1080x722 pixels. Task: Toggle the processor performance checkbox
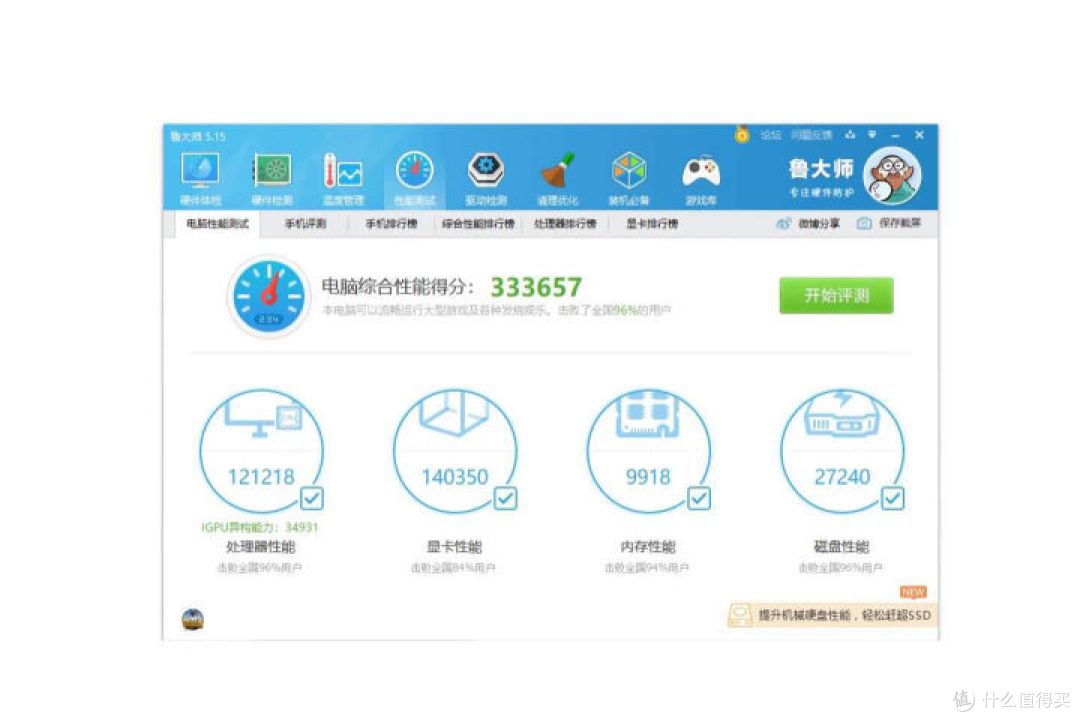point(312,498)
